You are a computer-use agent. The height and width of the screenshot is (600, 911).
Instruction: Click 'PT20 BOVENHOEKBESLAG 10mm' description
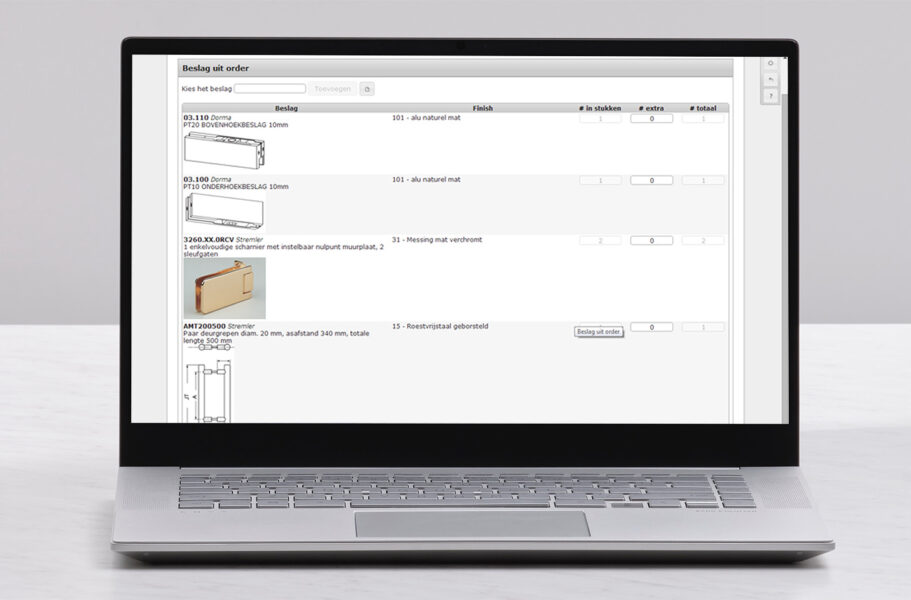coord(236,125)
